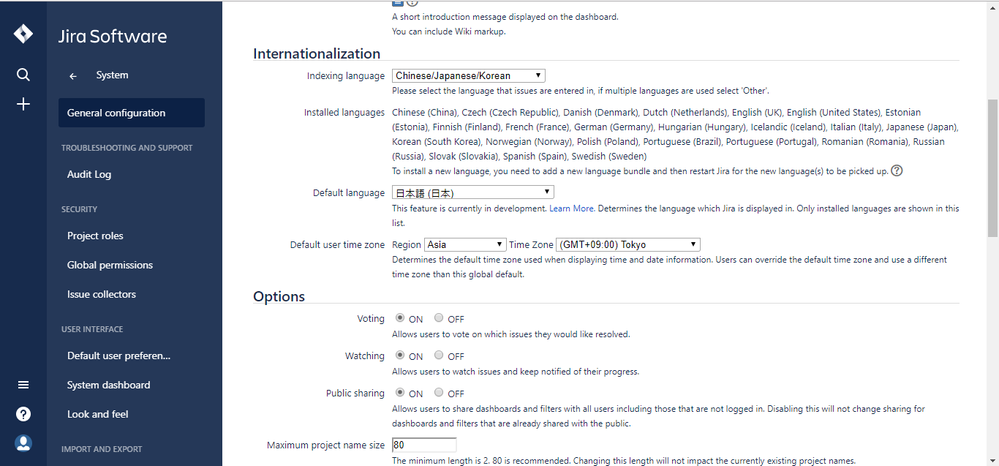Set Watching to ON
This screenshot has height=466, width=999.
400,355
